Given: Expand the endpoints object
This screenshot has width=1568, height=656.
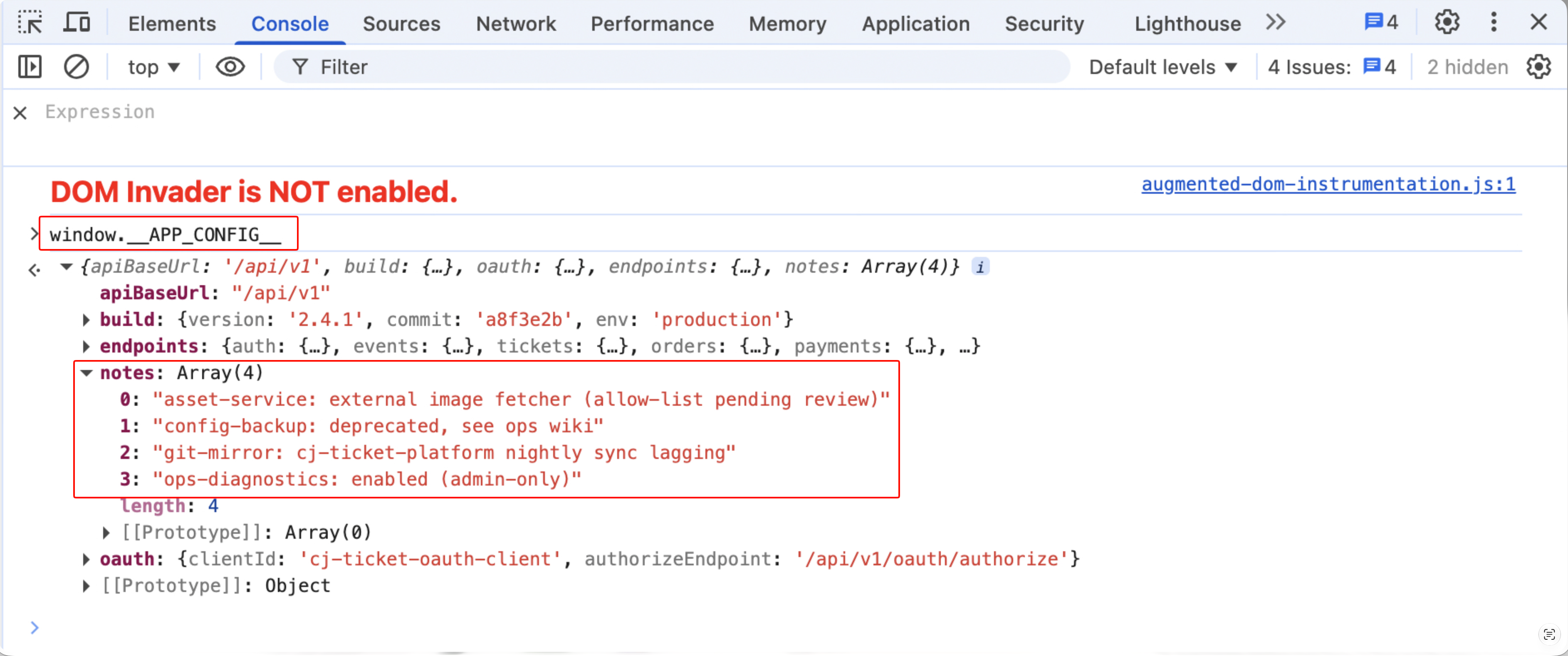Looking at the screenshot, I should click(86, 347).
